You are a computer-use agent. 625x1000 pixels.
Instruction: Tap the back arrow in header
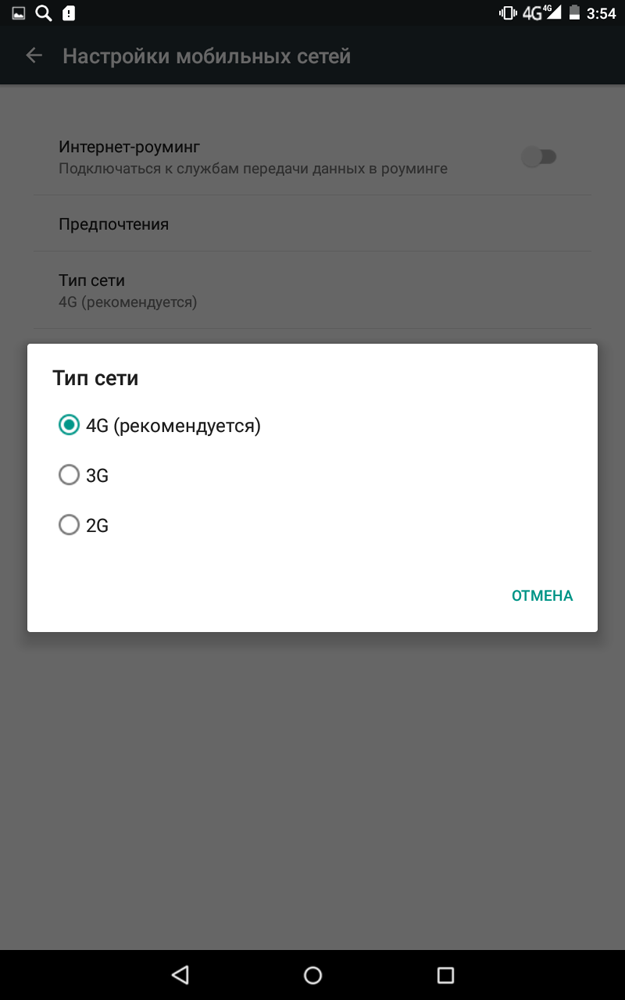[x=34, y=56]
